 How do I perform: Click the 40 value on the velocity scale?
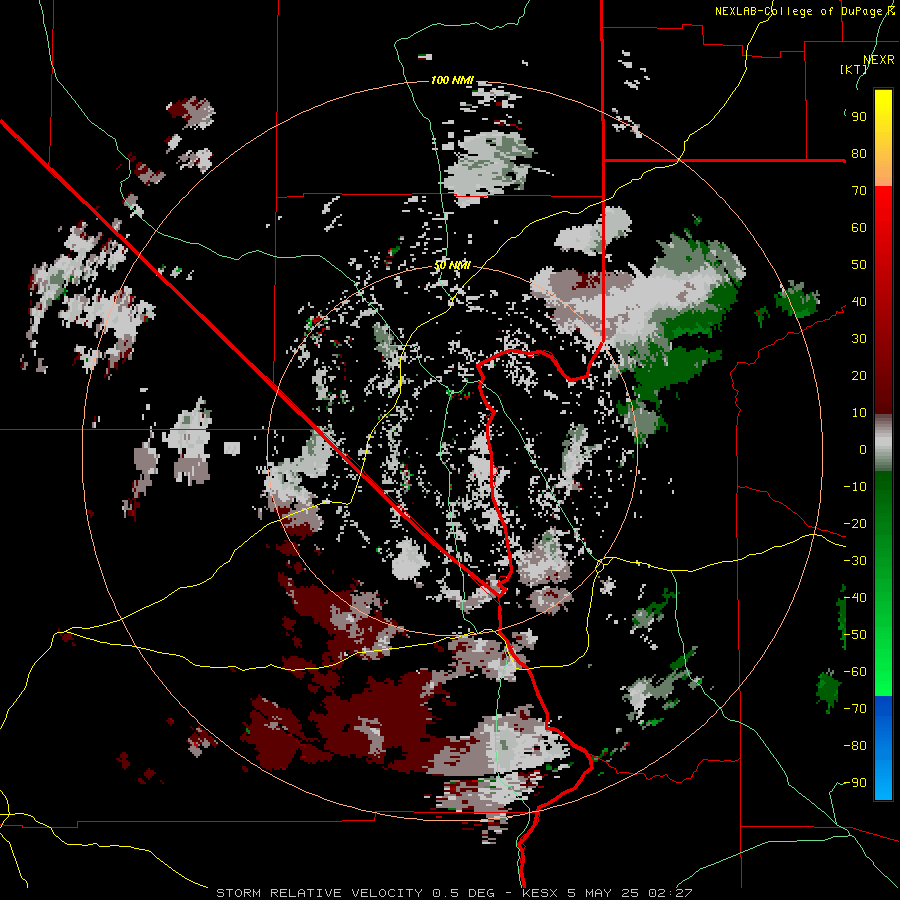coord(859,302)
